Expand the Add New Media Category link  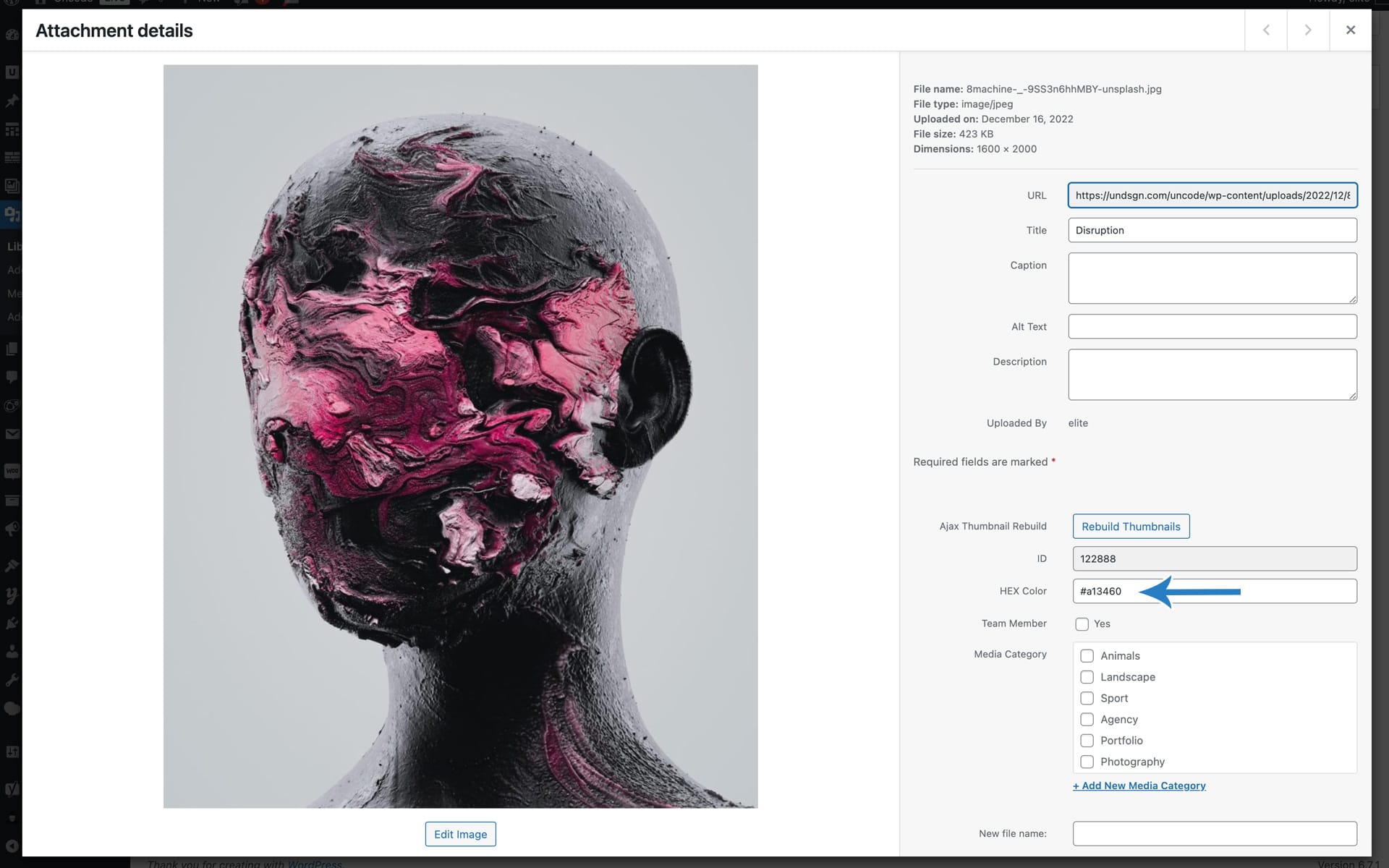(1139, 786)
